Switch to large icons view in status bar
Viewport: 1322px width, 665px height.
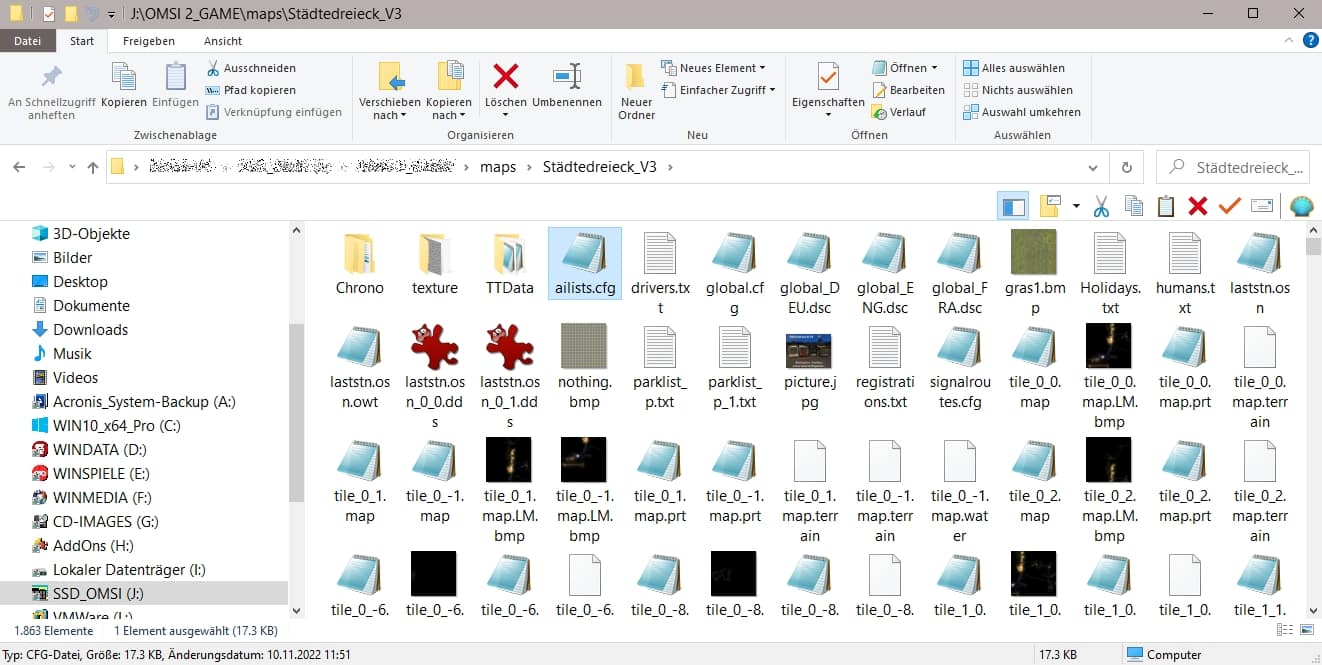tap(1306, 630)
